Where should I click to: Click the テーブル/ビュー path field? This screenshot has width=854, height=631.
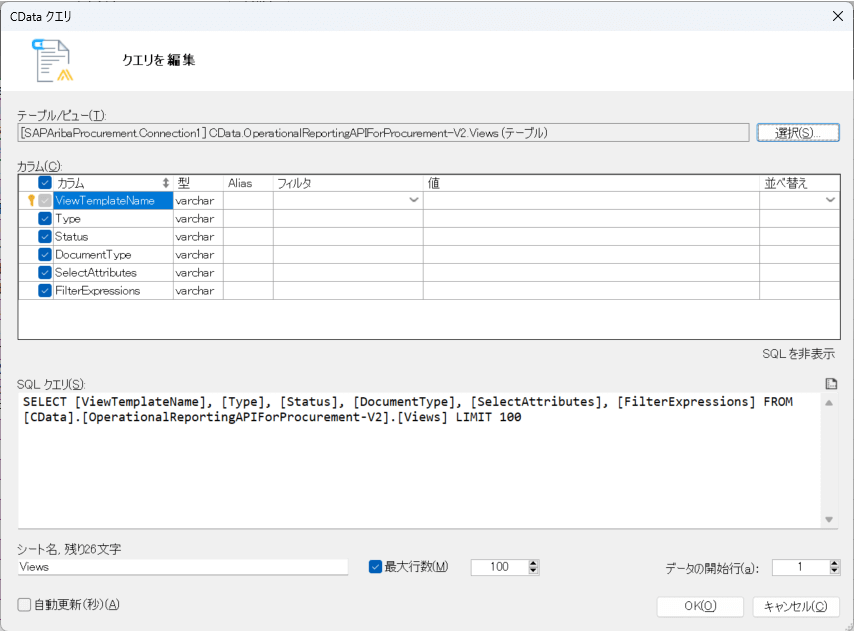(x=383, y=133)
